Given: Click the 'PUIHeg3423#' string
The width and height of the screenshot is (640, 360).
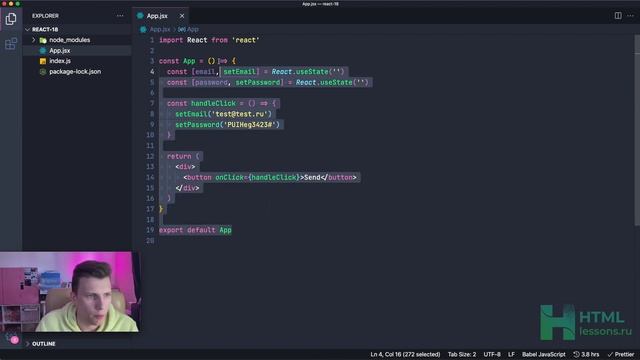Looking at the screenshot, I should point(250,125).
